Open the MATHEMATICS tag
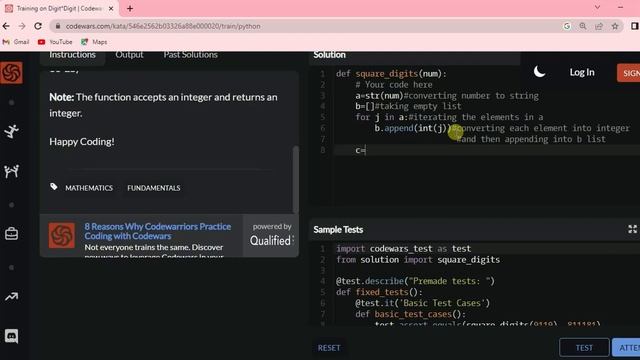Image resolution: width=640 pixels, height=360 pixels. tap(89, 188)
